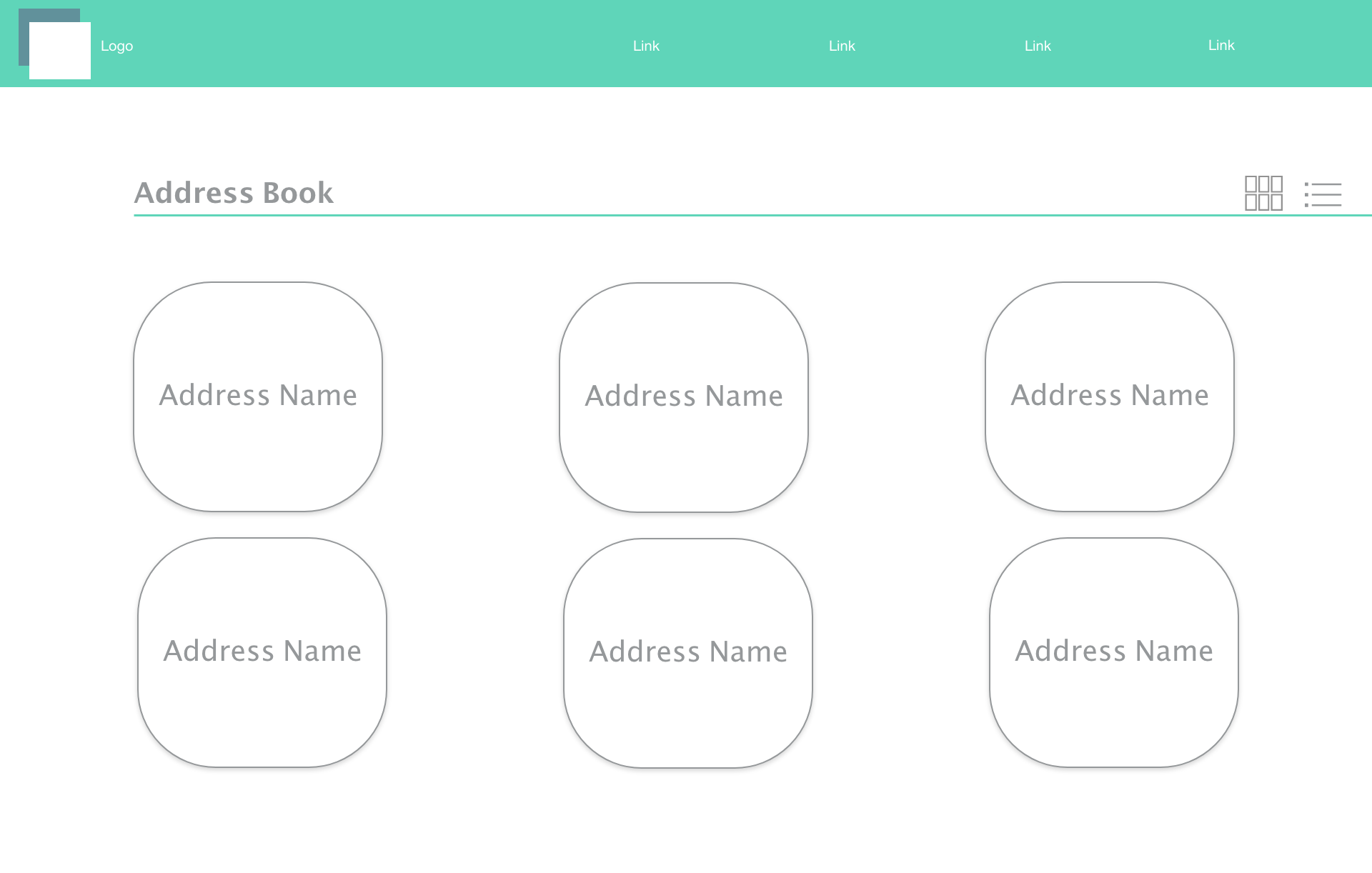
Task: Click the top line of list view icon
Action: pos(1327,184)
